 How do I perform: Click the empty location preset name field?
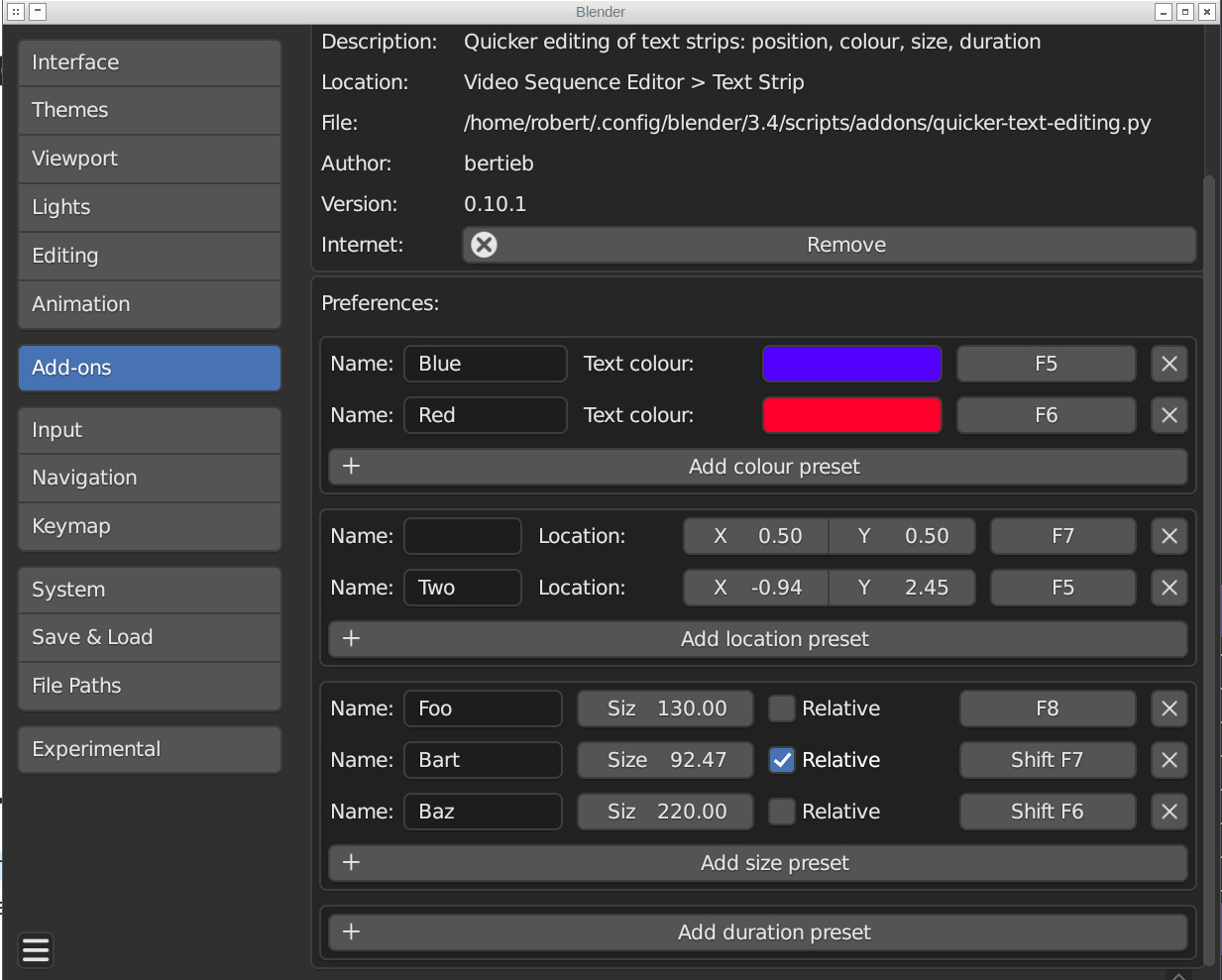(463, 536)
